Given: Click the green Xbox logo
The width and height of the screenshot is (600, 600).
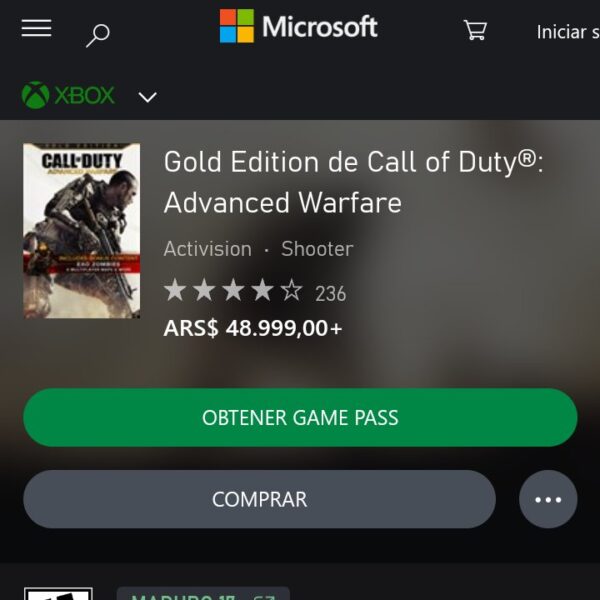Looking at the screenshot, I should tap(68, 95).
